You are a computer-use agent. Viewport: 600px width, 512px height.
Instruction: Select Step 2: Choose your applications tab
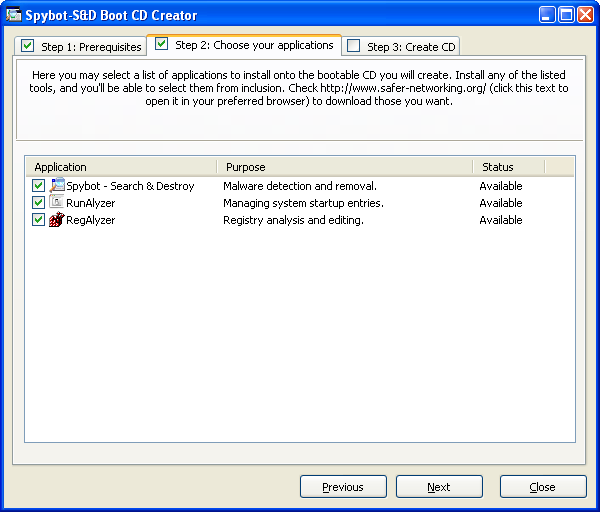pos(244,45)
